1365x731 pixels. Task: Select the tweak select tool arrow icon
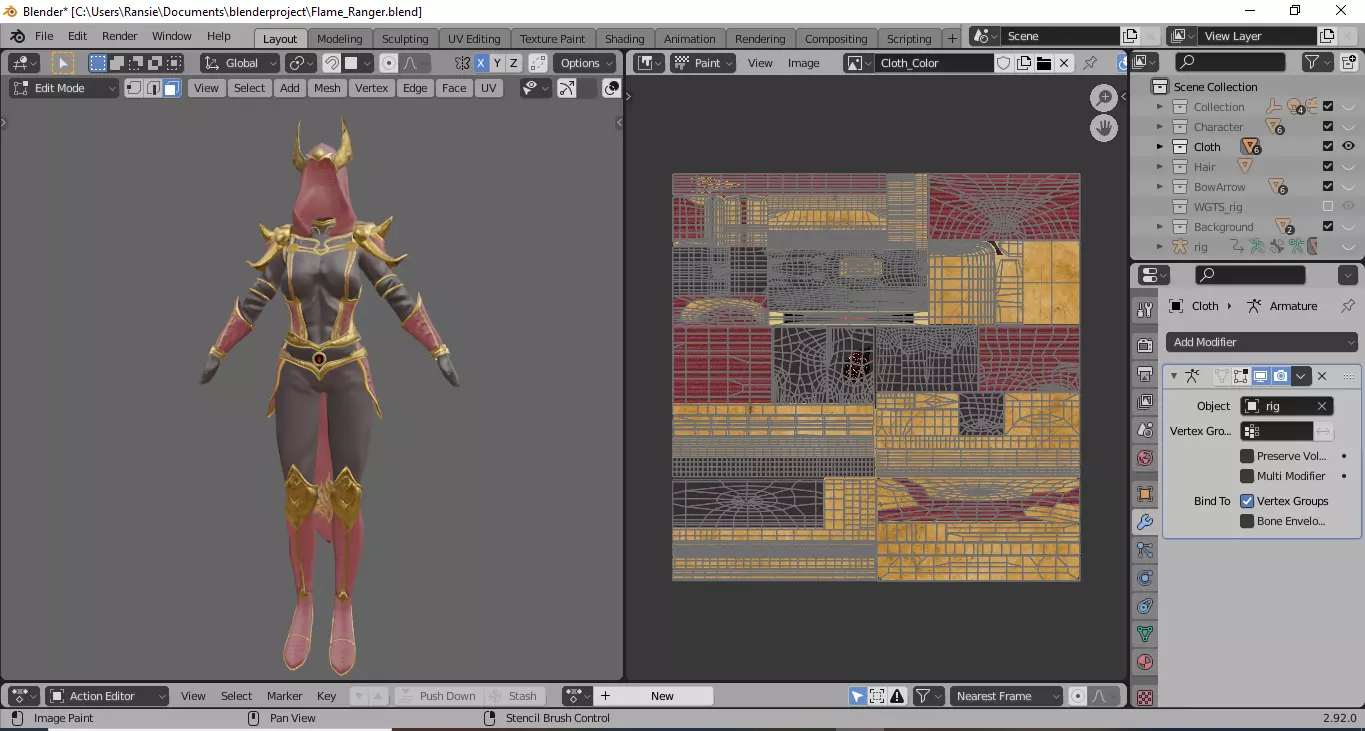click(63, 63)
